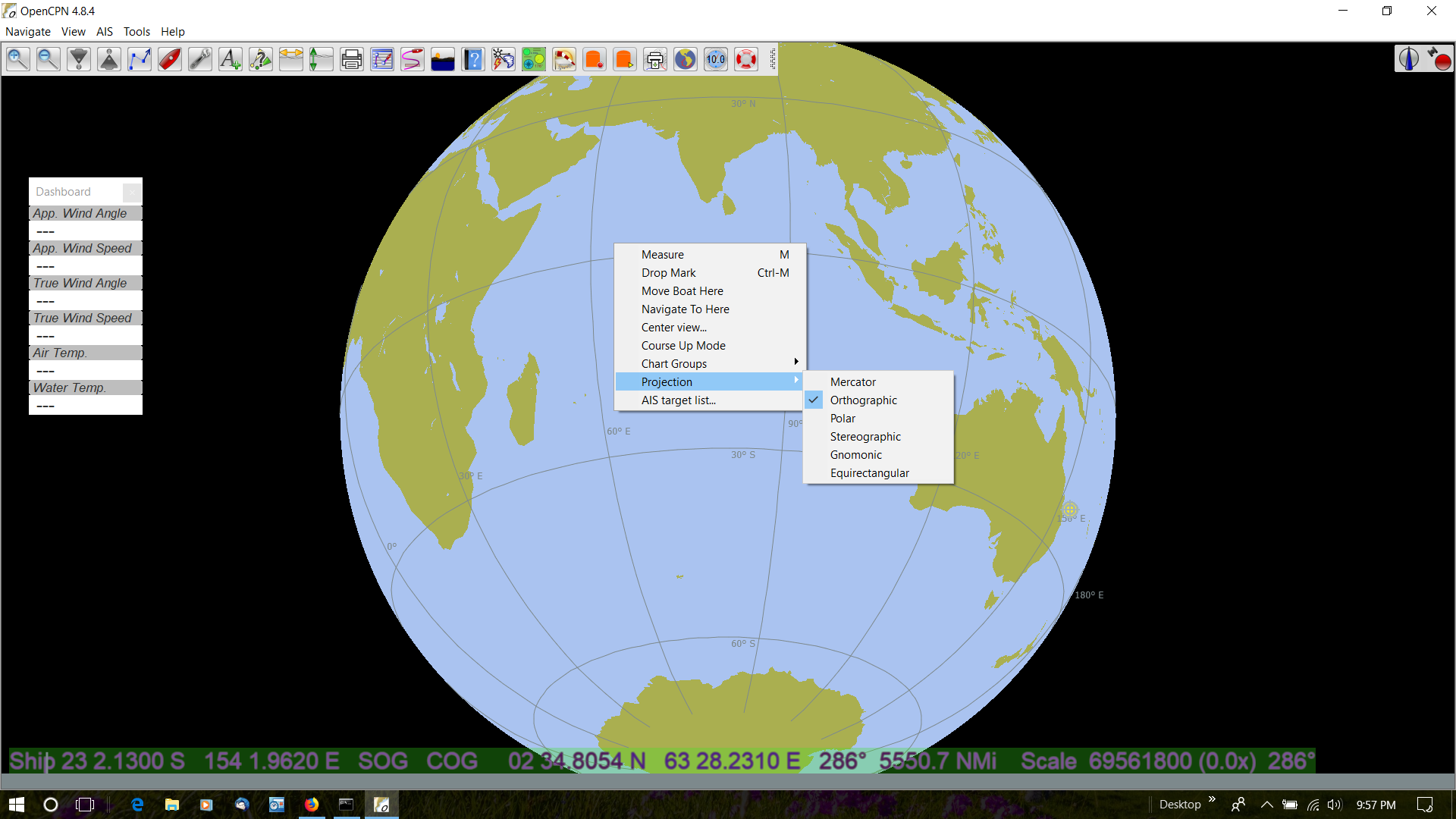Select Equirectangular projection option
This screenshot has height=819, width=1456.
click(x=869, y=472)
